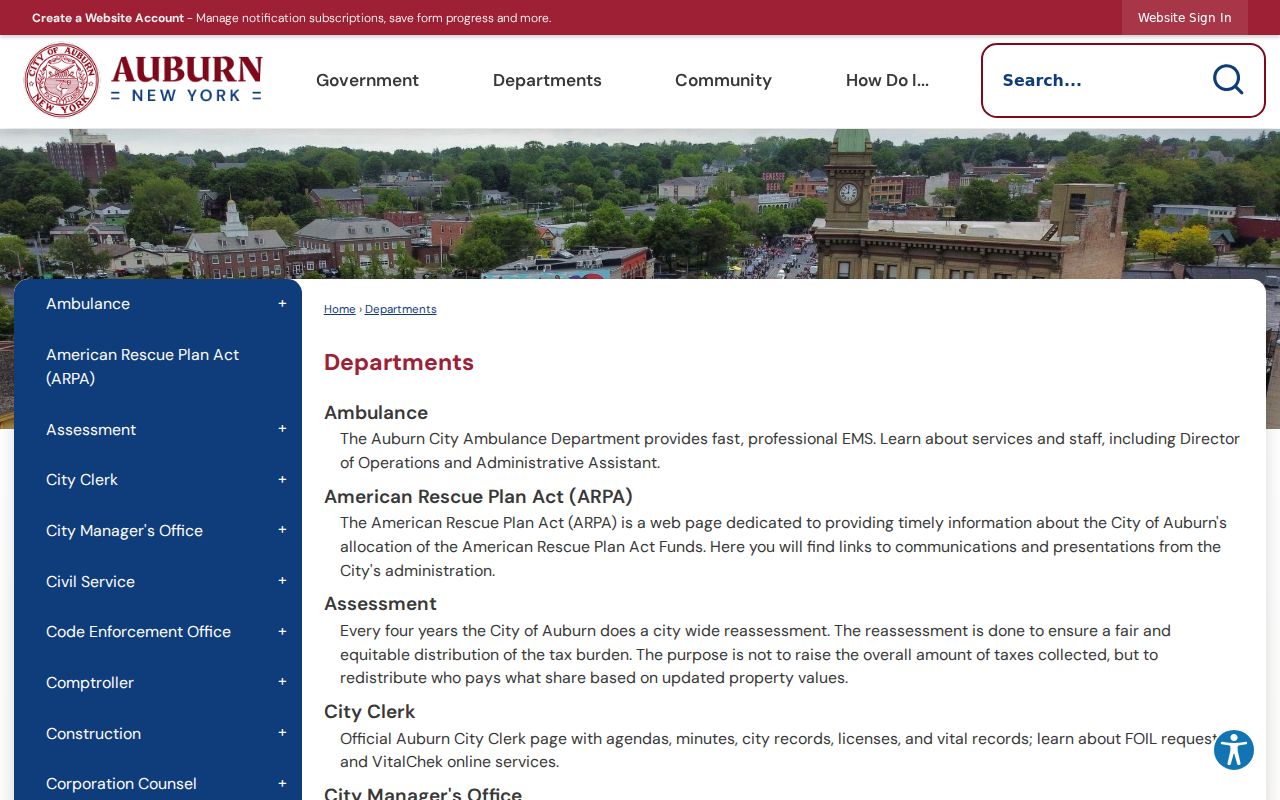Click Create a Website Account link

tap(108, 18)
